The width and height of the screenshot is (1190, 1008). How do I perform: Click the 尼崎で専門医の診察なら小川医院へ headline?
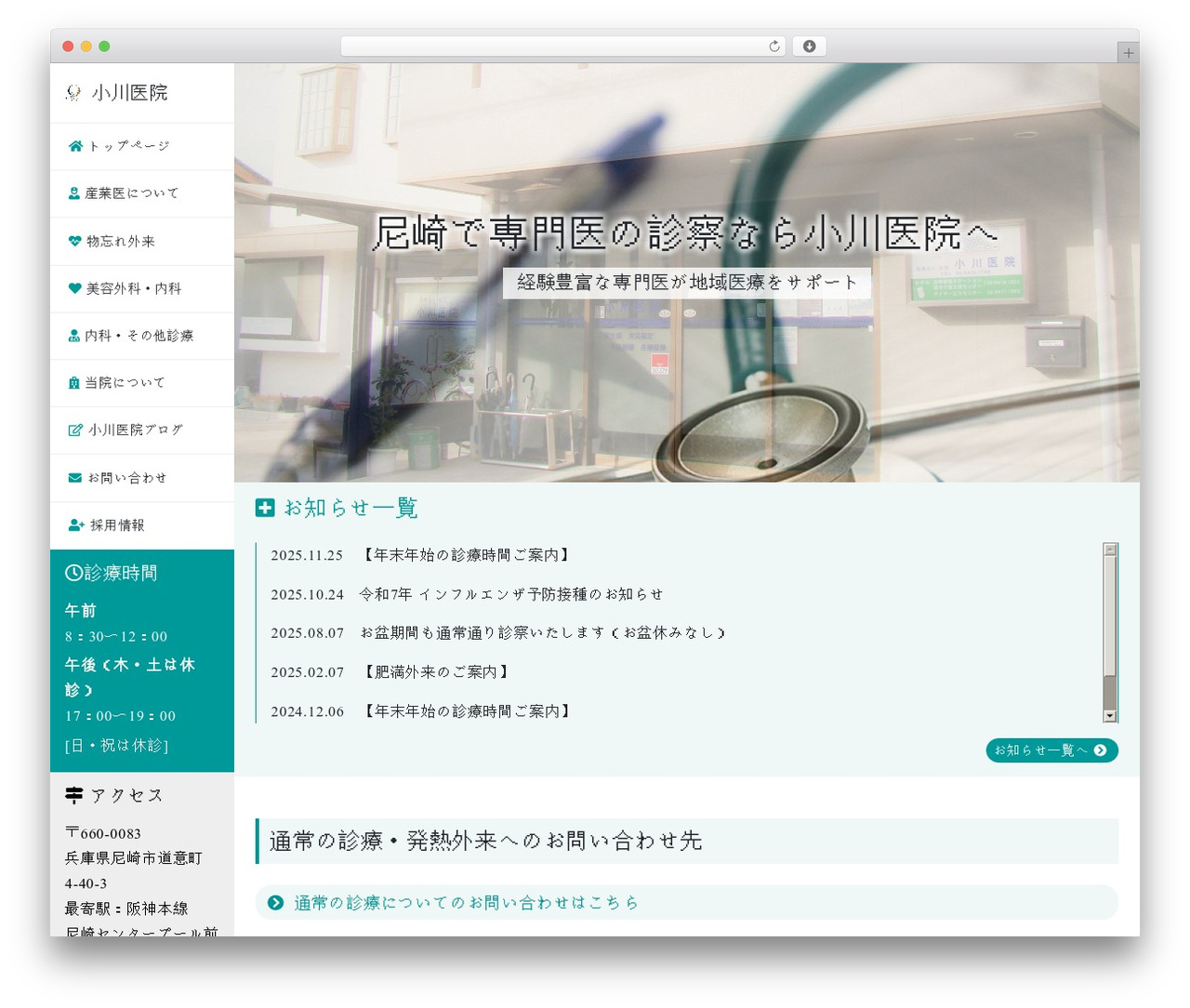[x=685, y=233]
